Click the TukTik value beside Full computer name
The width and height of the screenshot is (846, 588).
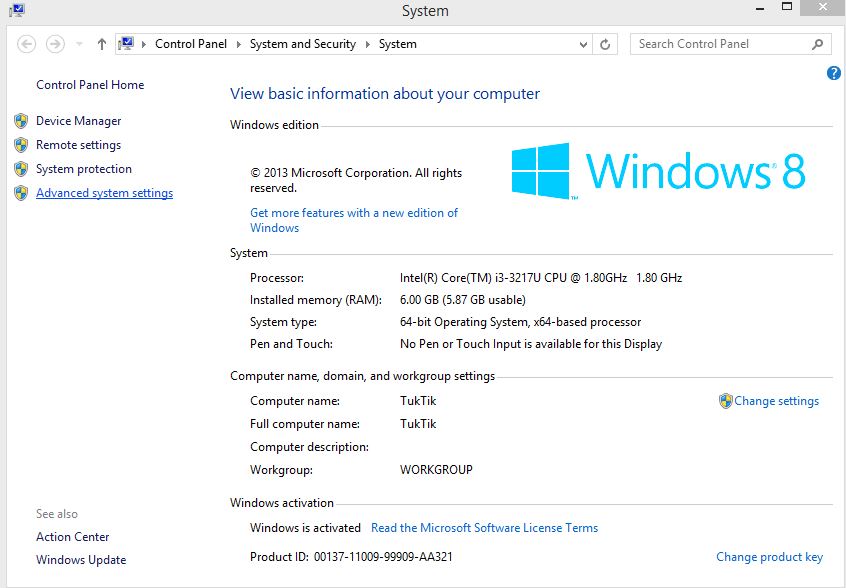418,424
